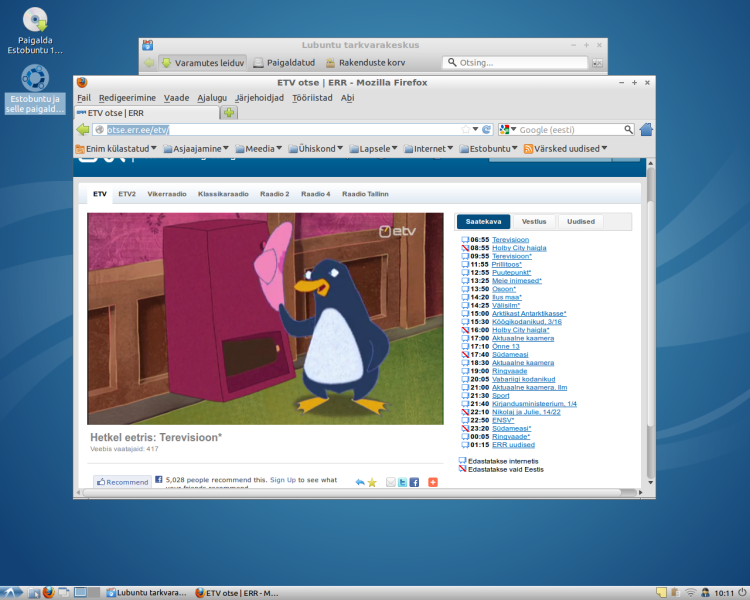The width and height of the screenshot is (750, 600).
Task: Expand Ühiskond bookmarks folder
Action: pyautogui.click(x=316, y=149)
